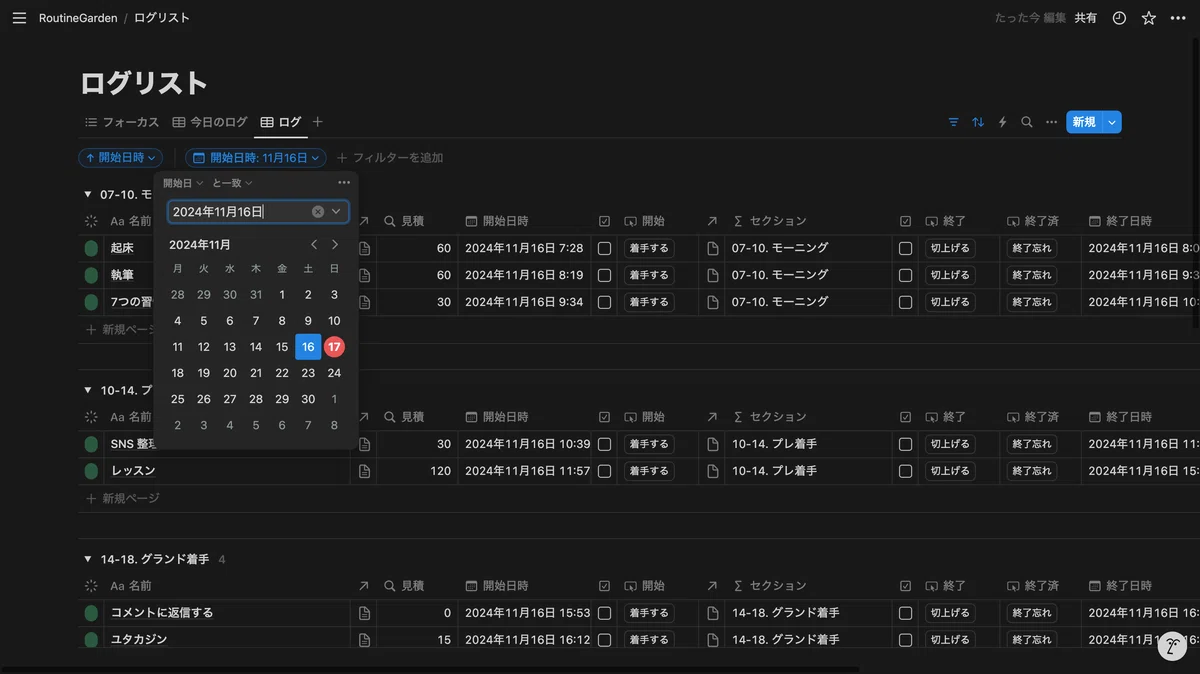The width and height of the screenshot is (1200, 674).
Task: Collapse the 07-10 group triangle
Action: click(x=88, y=194)
